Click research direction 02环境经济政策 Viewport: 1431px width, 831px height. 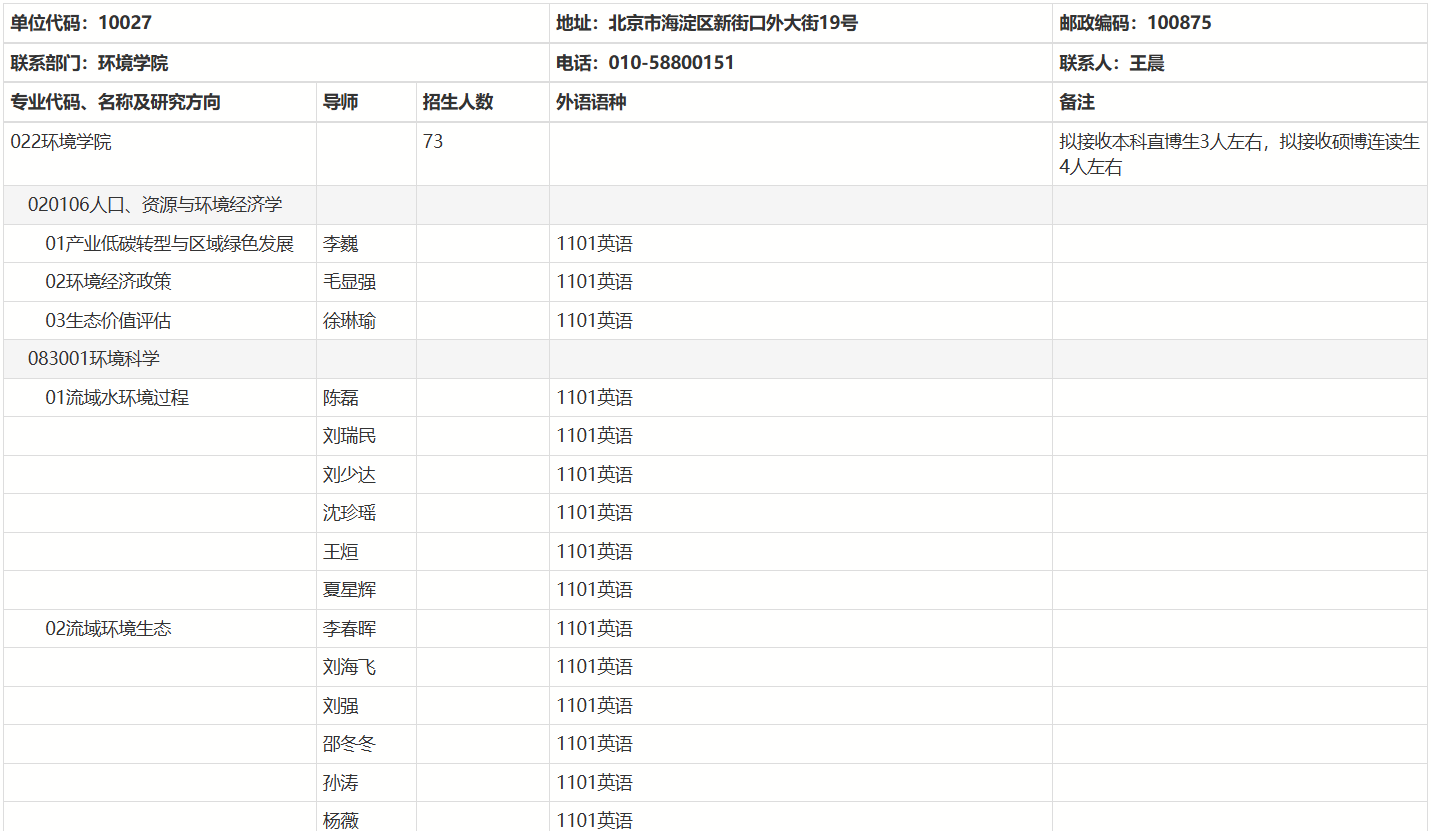tap(108, 282)
